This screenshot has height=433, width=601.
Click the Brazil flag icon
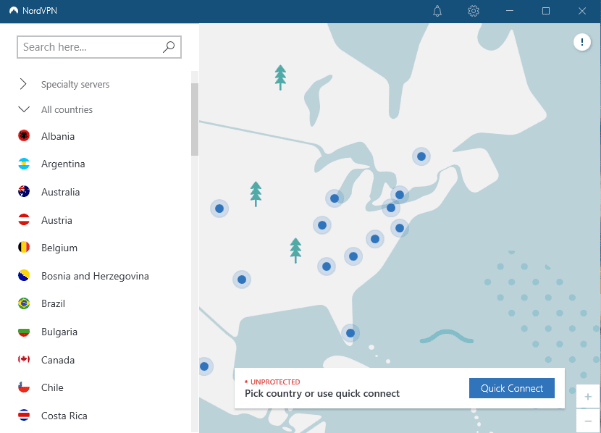[x=24, y=303]
